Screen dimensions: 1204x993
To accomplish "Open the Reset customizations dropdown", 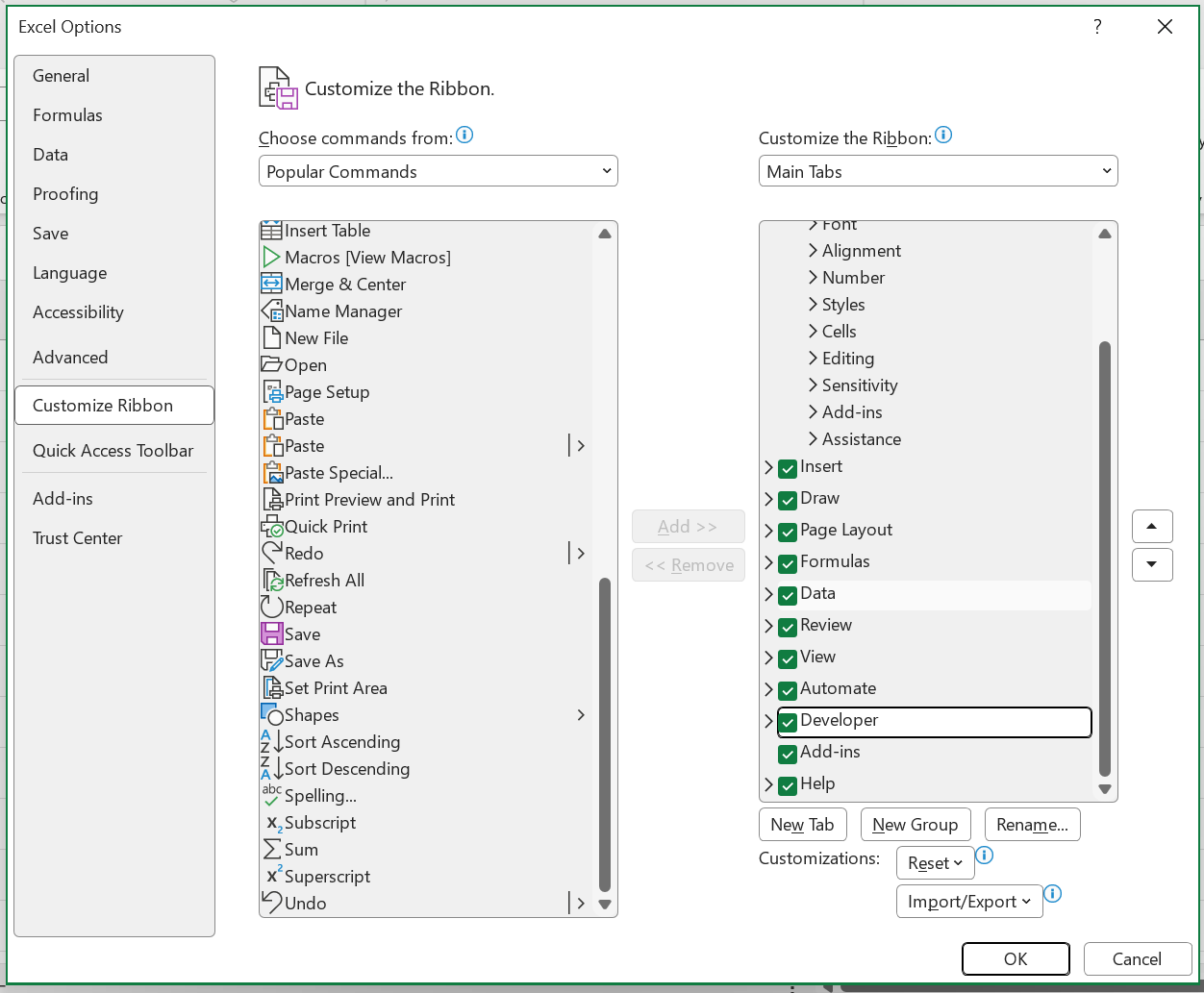I will point(935,863).
